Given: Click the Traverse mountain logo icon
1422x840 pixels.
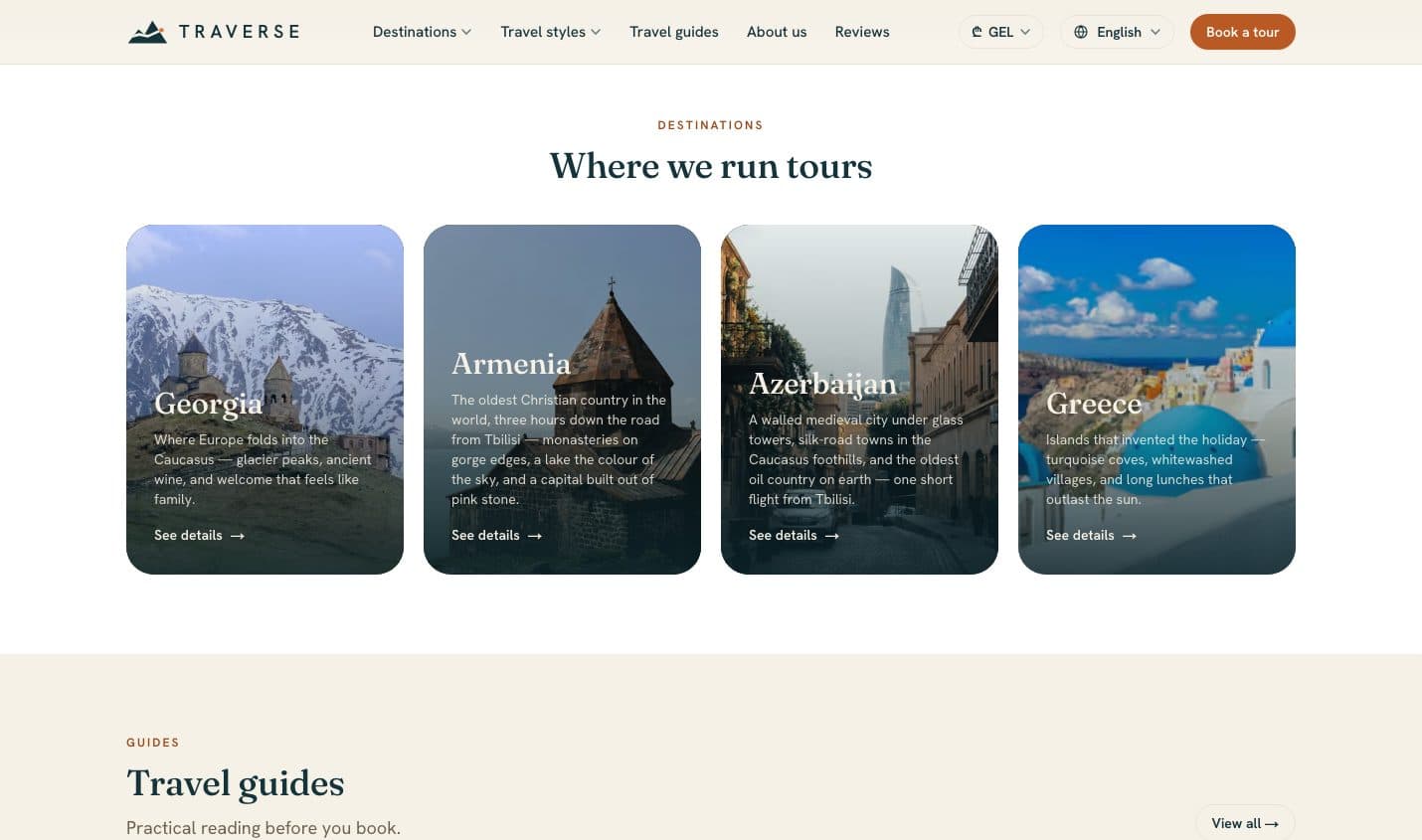Looking at the screenshot, I should tap(147, 32).
